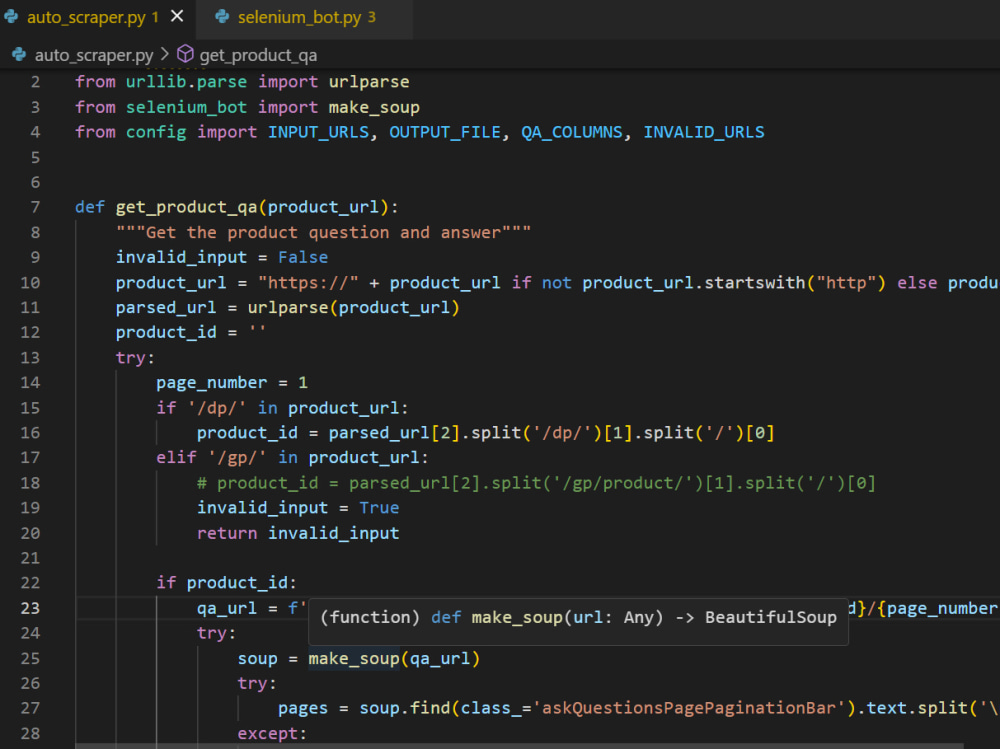This screenshot has width=1000, height=749.
Task: Click 'selenium_bot' module name on line 3
Action: coord(186,107)
